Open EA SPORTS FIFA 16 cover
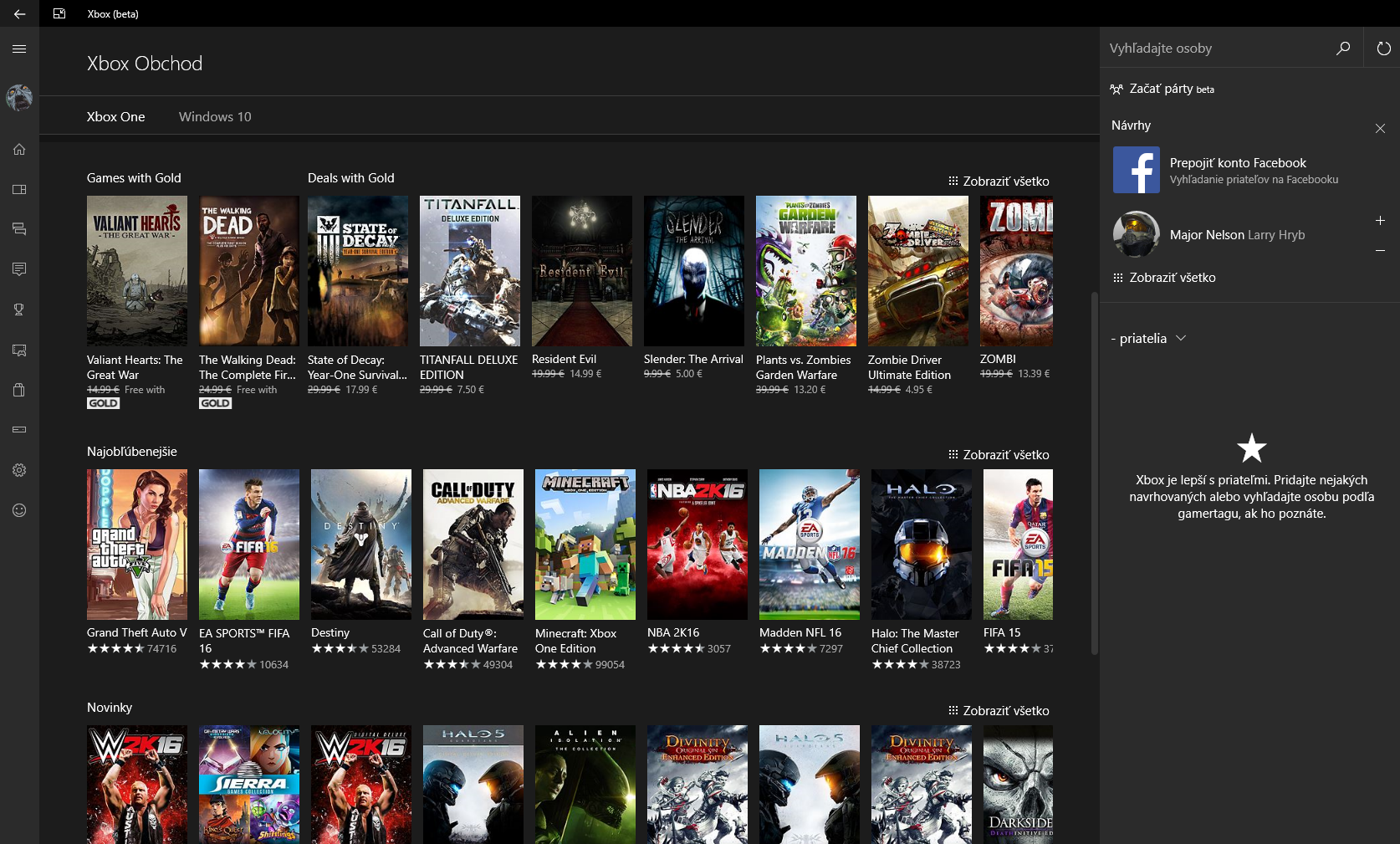 [249, 545]
